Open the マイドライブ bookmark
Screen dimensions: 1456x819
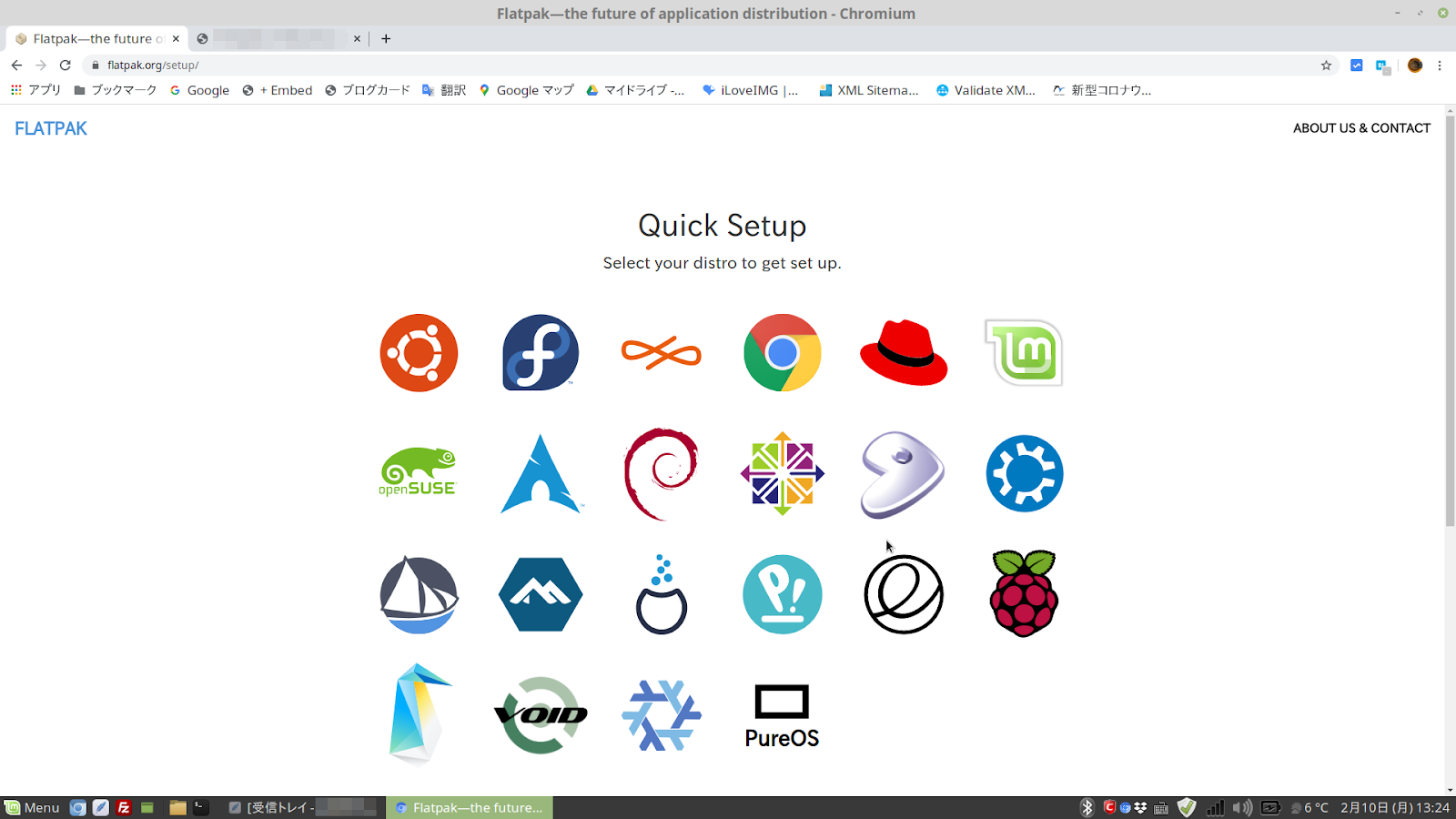[x=635, y=90]
